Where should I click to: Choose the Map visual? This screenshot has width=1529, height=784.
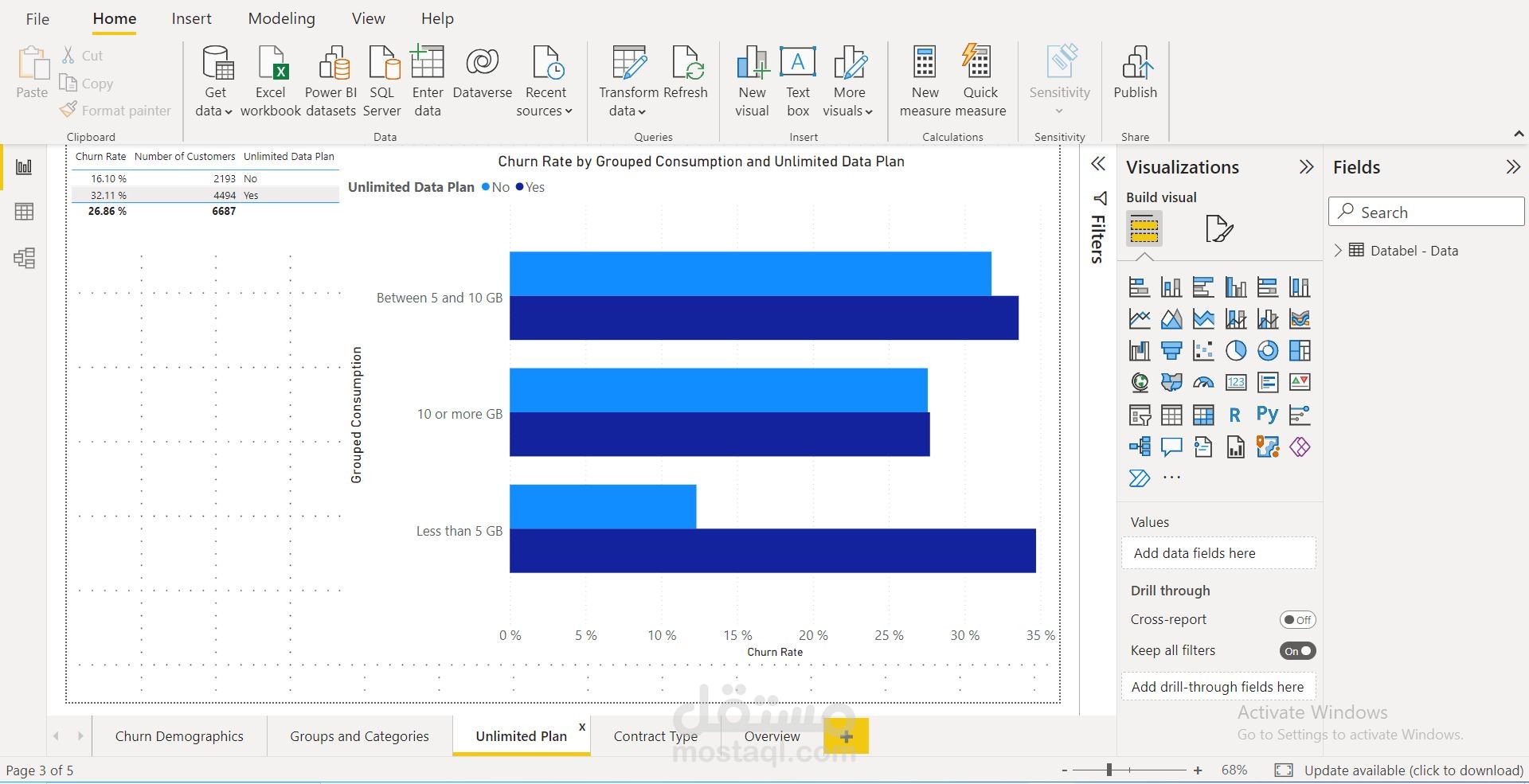pos(1140,383)
